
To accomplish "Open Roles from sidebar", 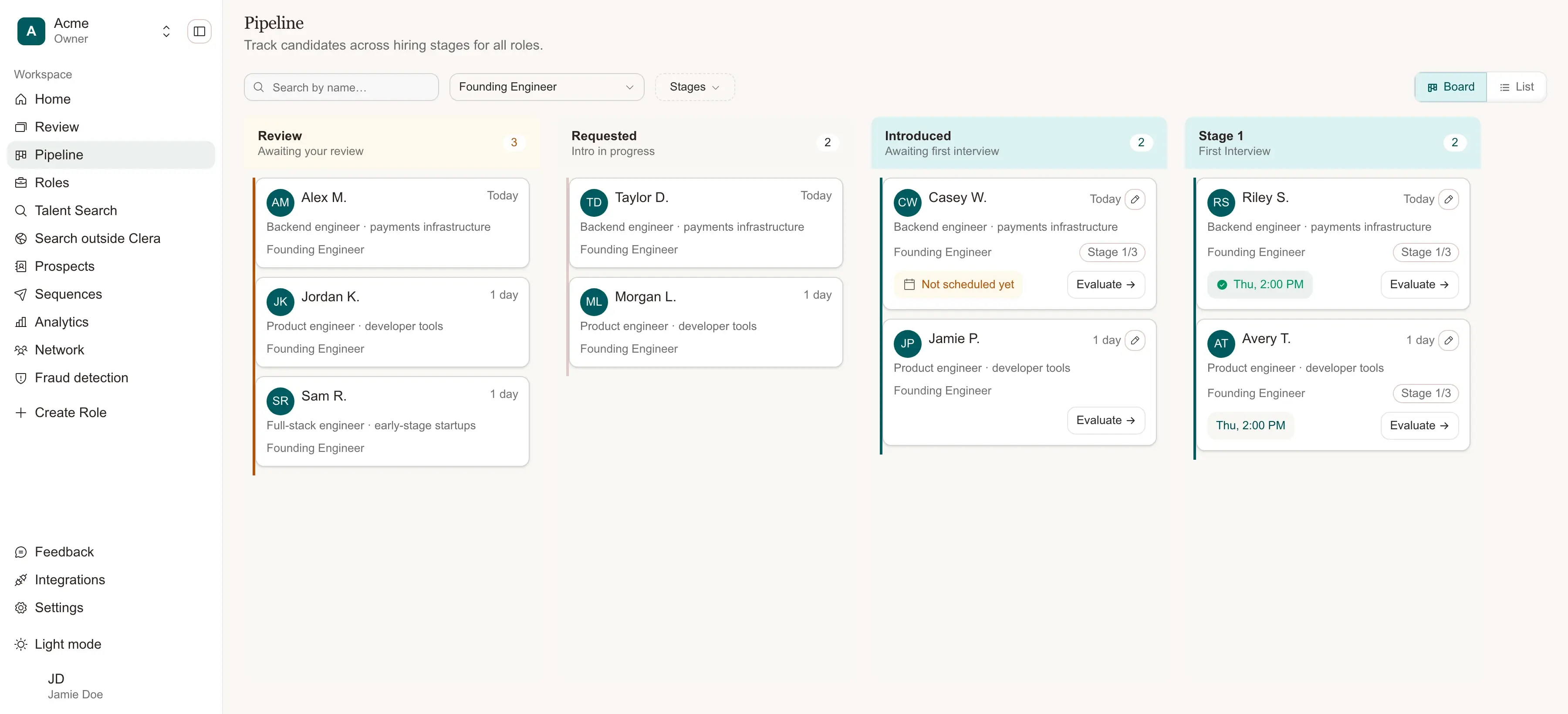I will (111, 183).
